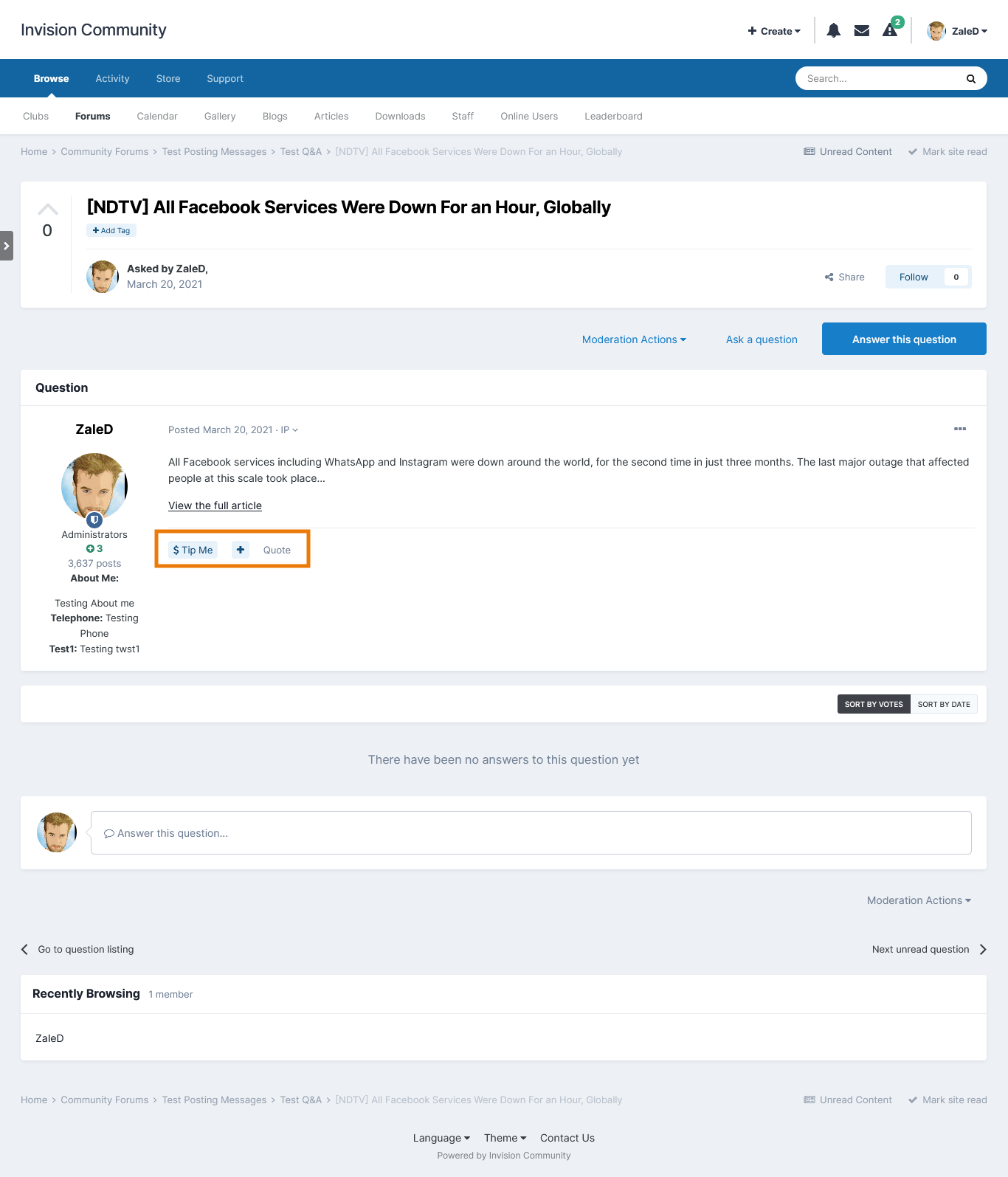View the Online Users page
Screen dimensions: 1008x1177
point(529,116)
